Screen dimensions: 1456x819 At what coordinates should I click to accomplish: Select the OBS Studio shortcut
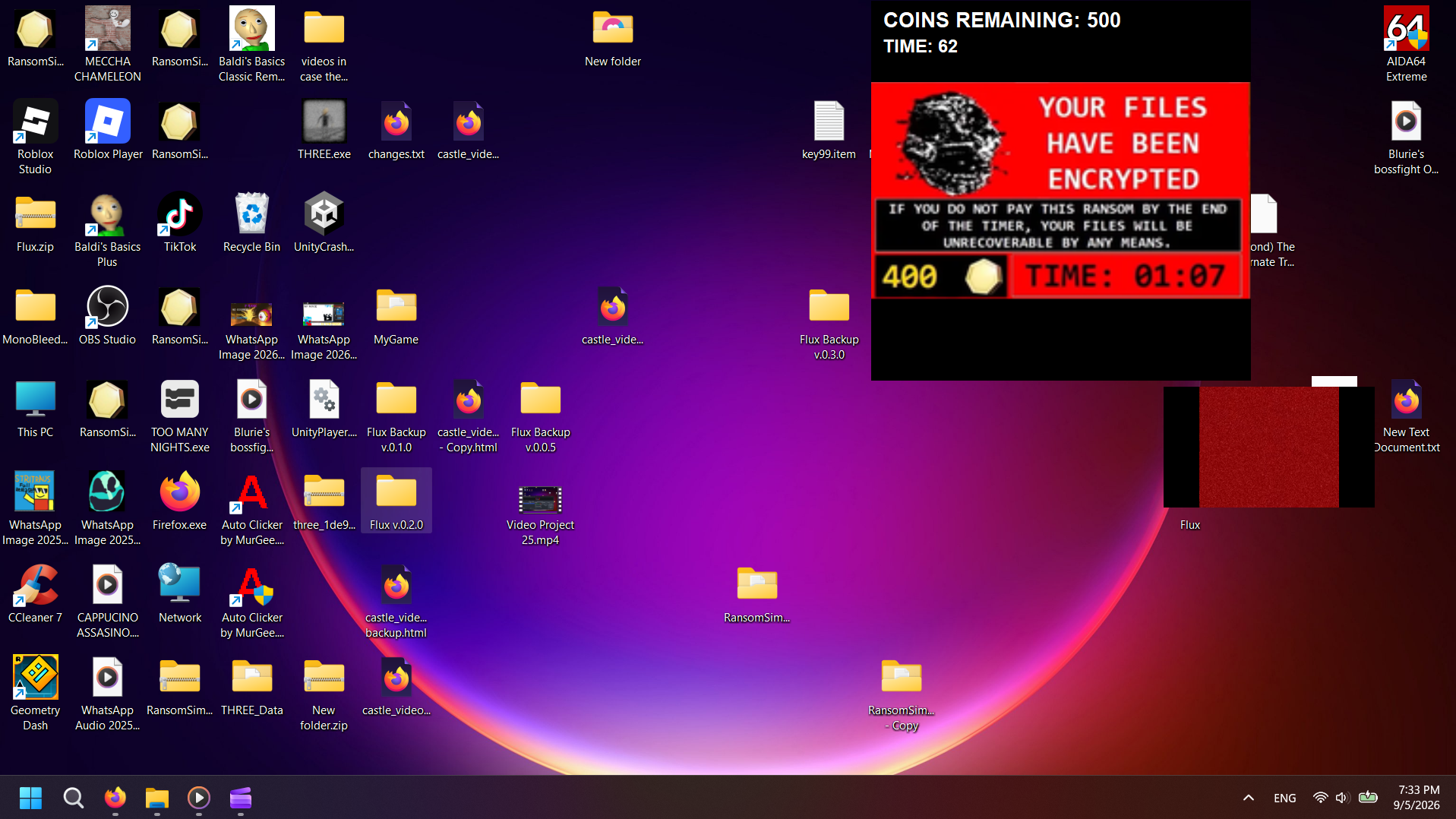(107, 315)
